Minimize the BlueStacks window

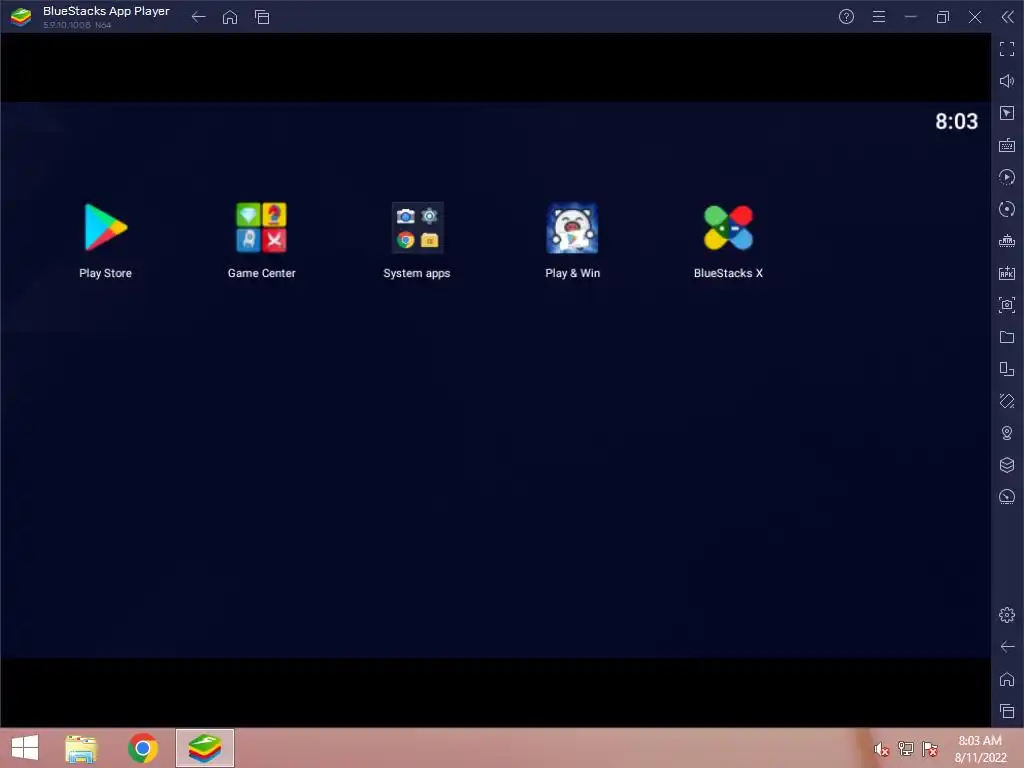click(x=910, y=17)
